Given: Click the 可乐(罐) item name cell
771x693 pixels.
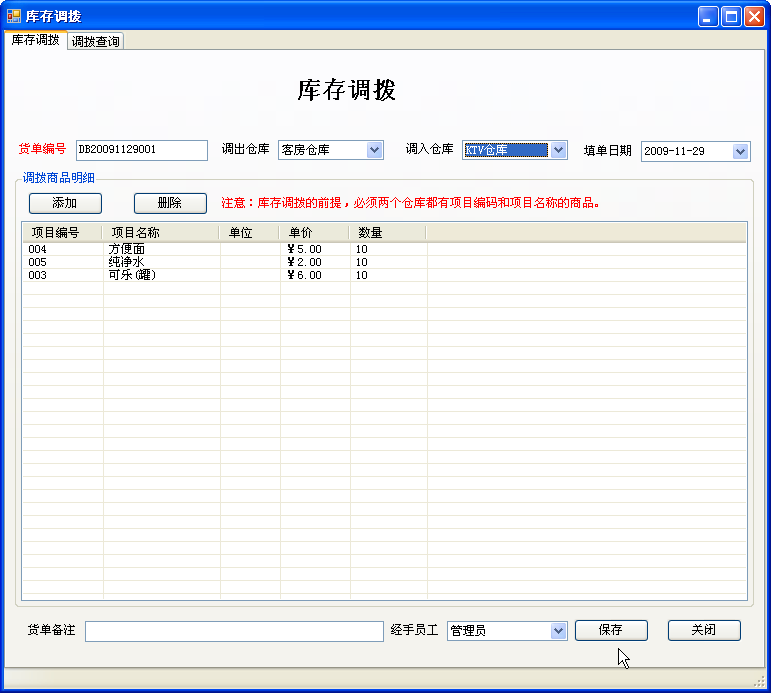Looking at the screenshot, I should click(x=132, y=275).
